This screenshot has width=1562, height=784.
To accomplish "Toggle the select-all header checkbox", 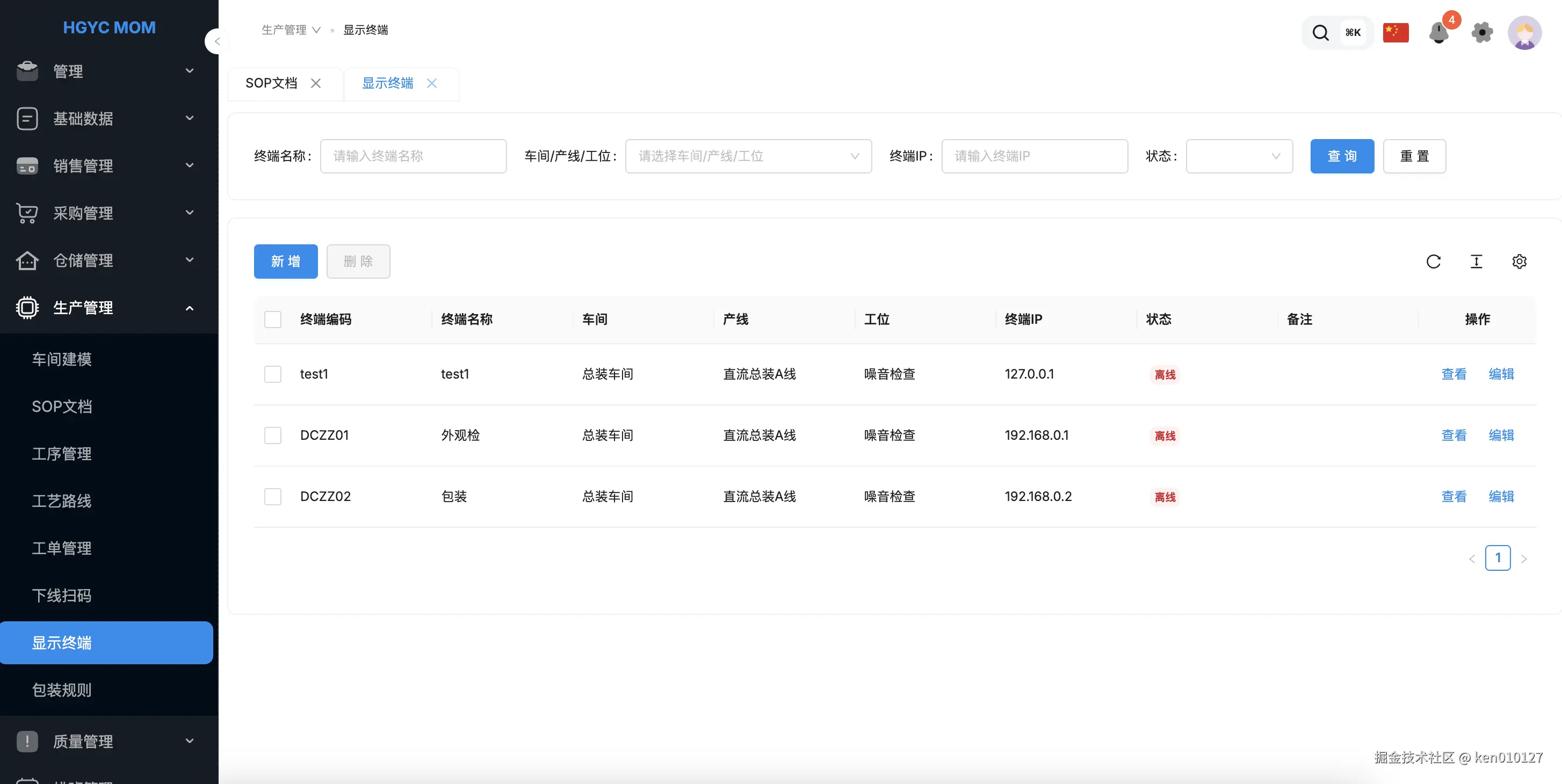I will 273,320.
